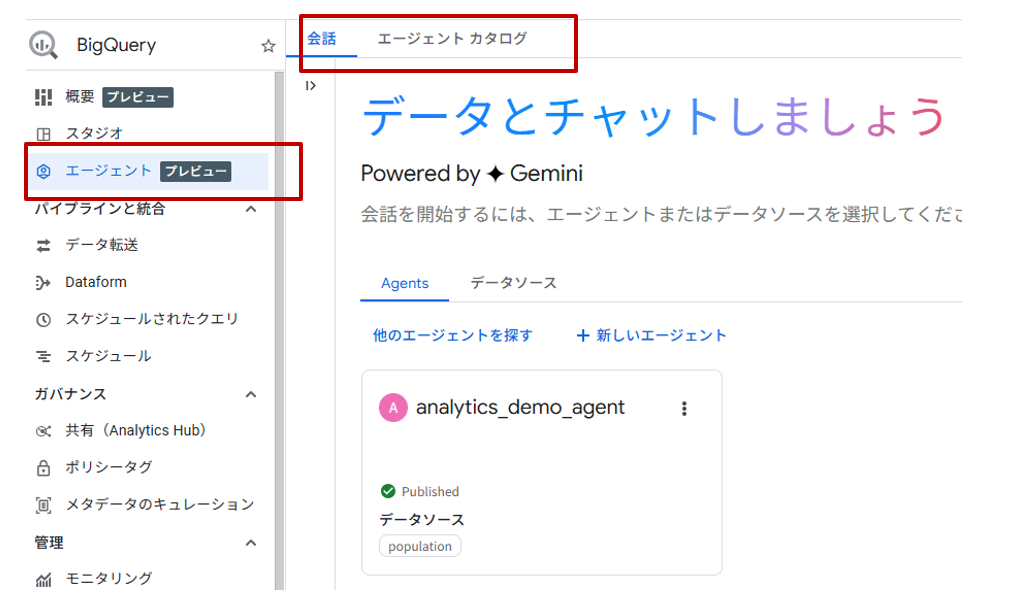Switch to the データソース tab

[513, 283]
